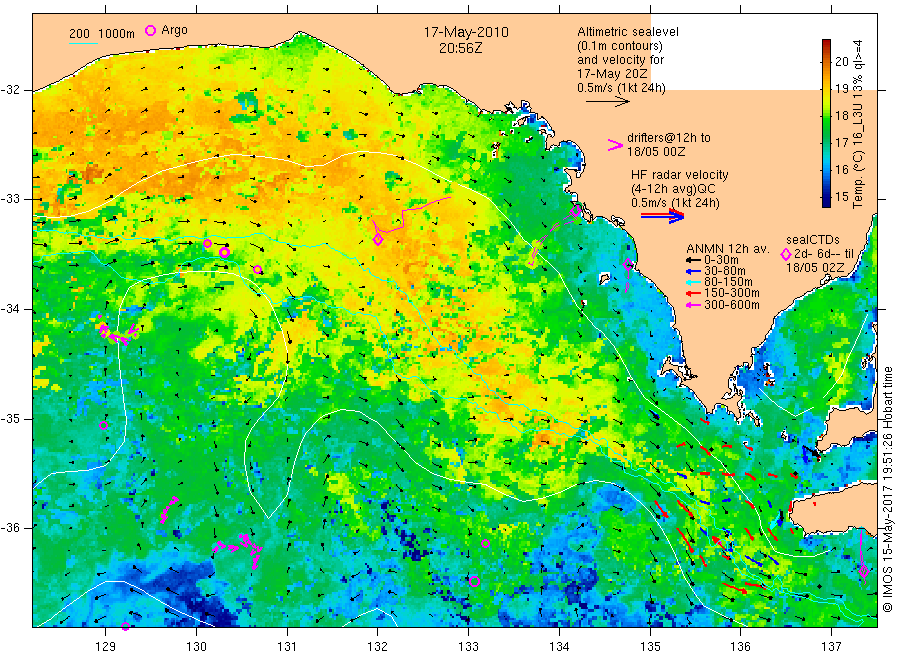Click the -32 latitude axis label
Image resolution: width=900 pixels, height=660 pixels.
(x=10, y=90)
